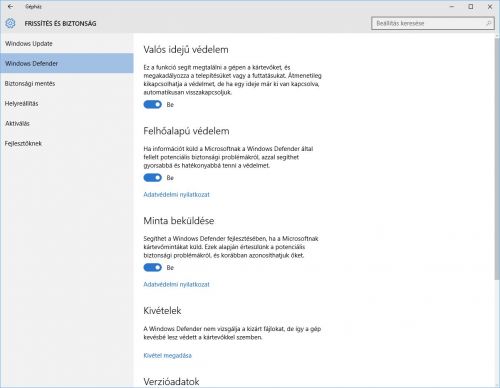Viewport: 500px width, 388px height.
Task: Toggle Valós idejű védelem switch off
Action: [x=153, y=105]
